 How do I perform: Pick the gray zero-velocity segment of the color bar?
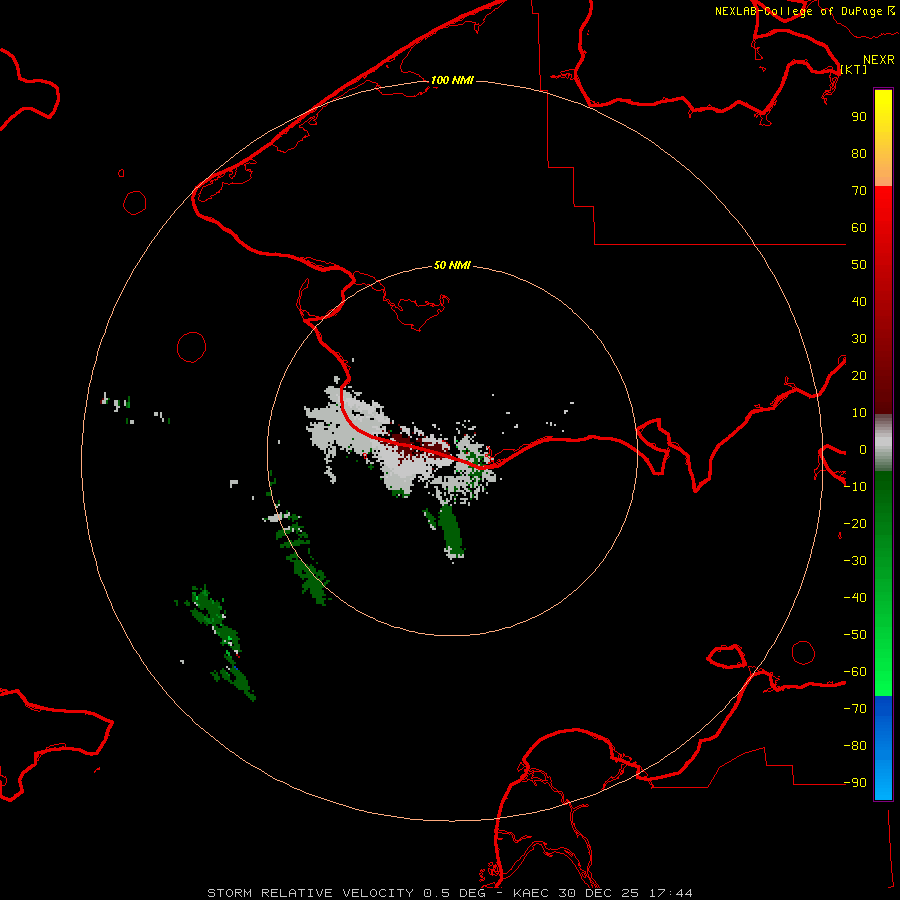pyautogui.click(x=883, y=443)
